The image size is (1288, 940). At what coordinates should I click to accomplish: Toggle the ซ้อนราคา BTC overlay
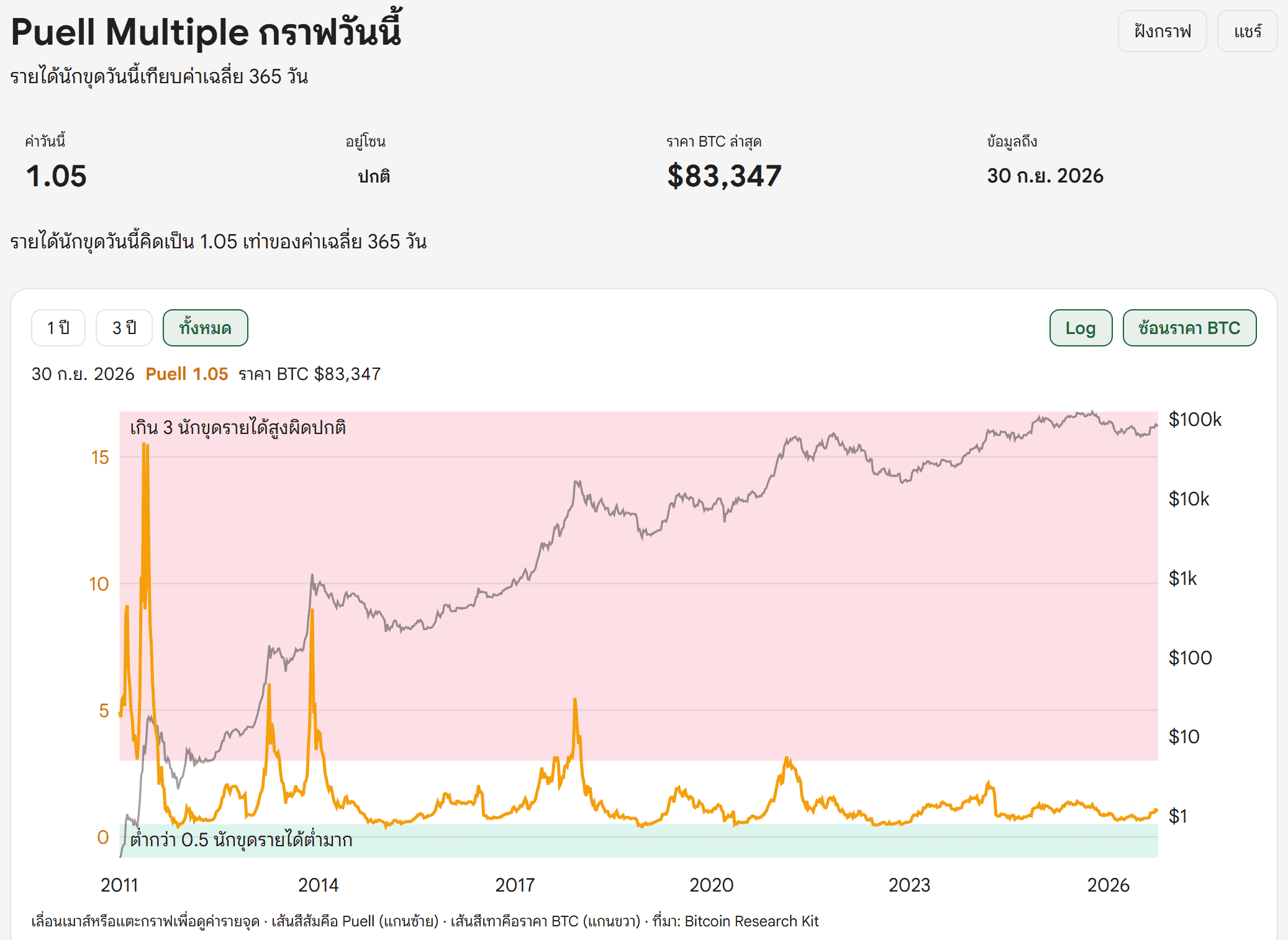[x=1189, y=328]
